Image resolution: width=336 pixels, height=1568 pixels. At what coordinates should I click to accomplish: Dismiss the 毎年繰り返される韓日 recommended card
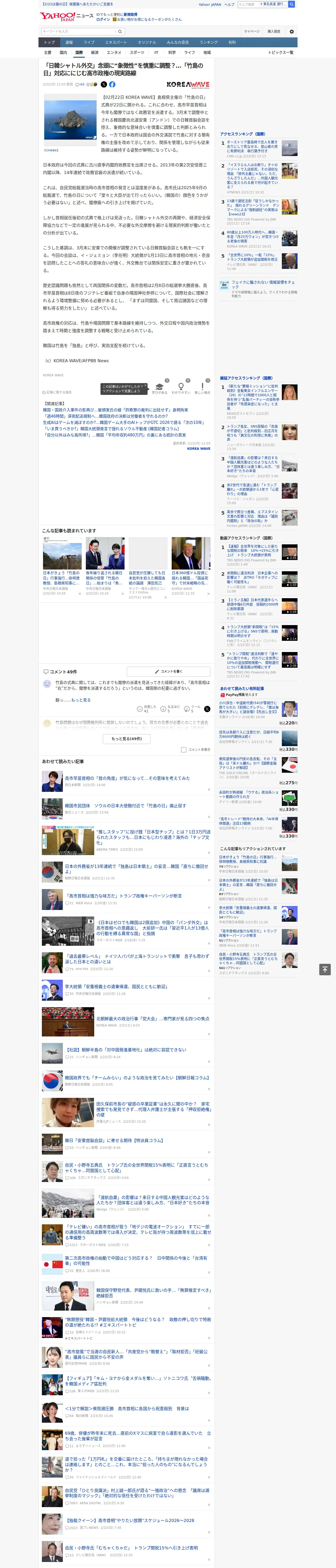tap(122, 594)
